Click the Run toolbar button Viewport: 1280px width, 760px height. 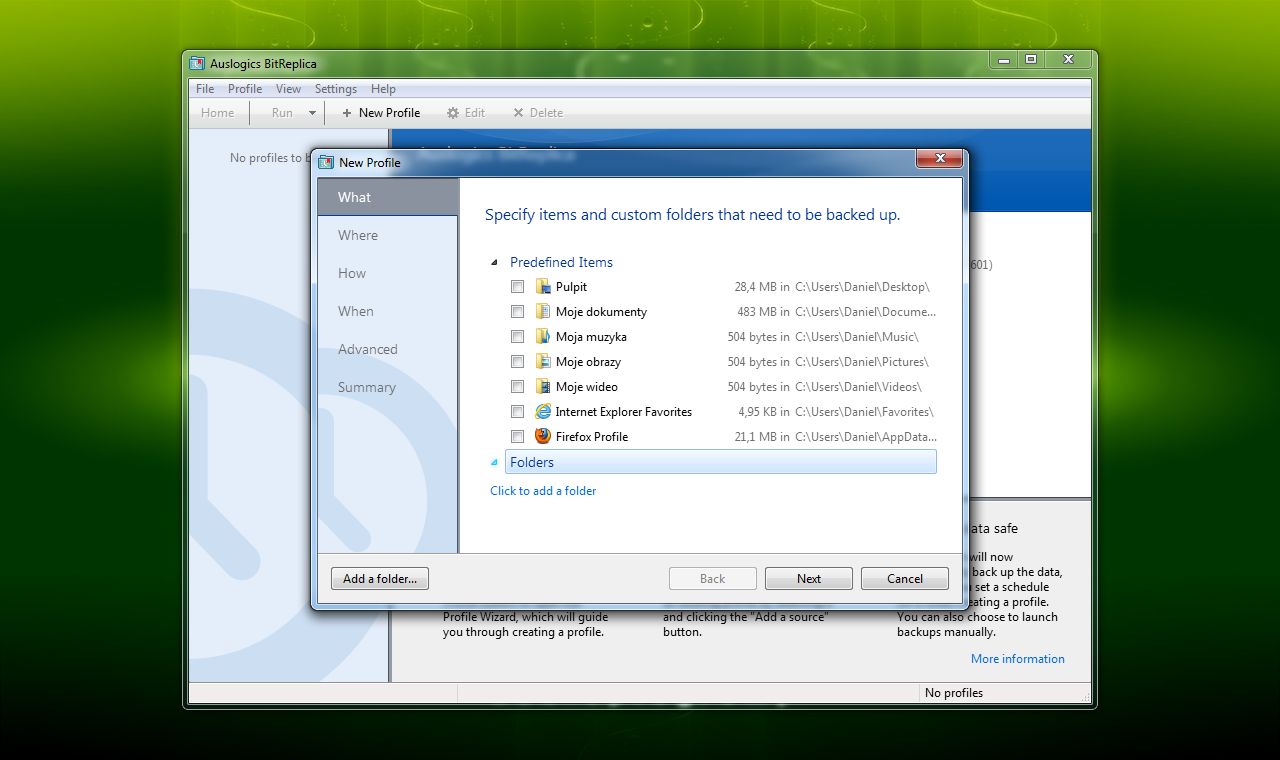(x=282, y=113)
